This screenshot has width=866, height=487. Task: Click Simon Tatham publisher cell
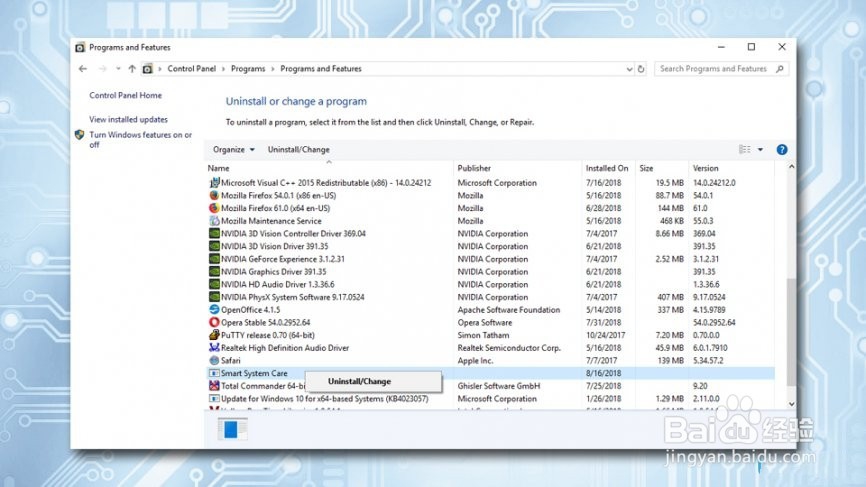coord(483,335)
